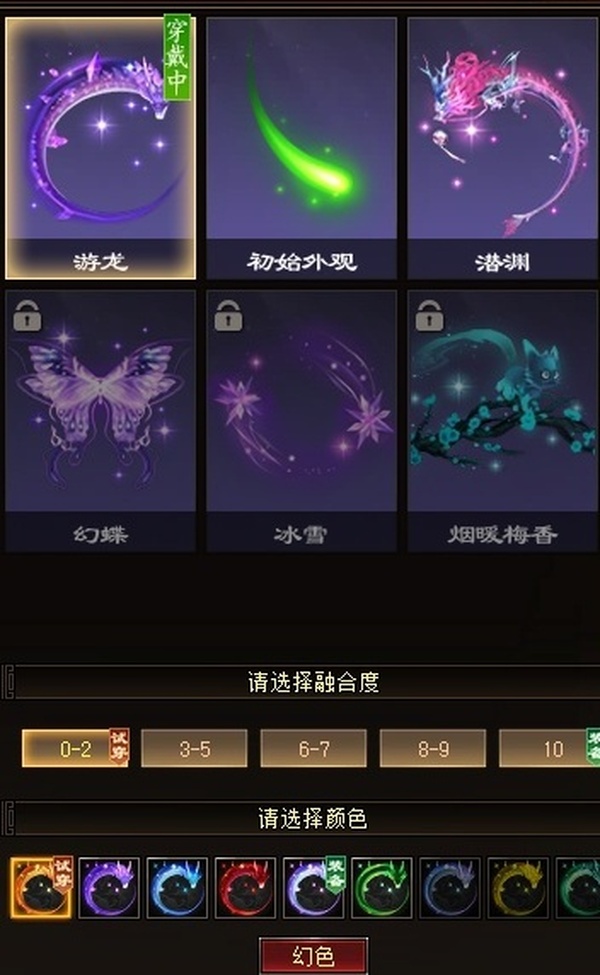Choose the 潜渊 pink dragon appearance
This screenshot has width=600, height=975.
click(502, 148)
